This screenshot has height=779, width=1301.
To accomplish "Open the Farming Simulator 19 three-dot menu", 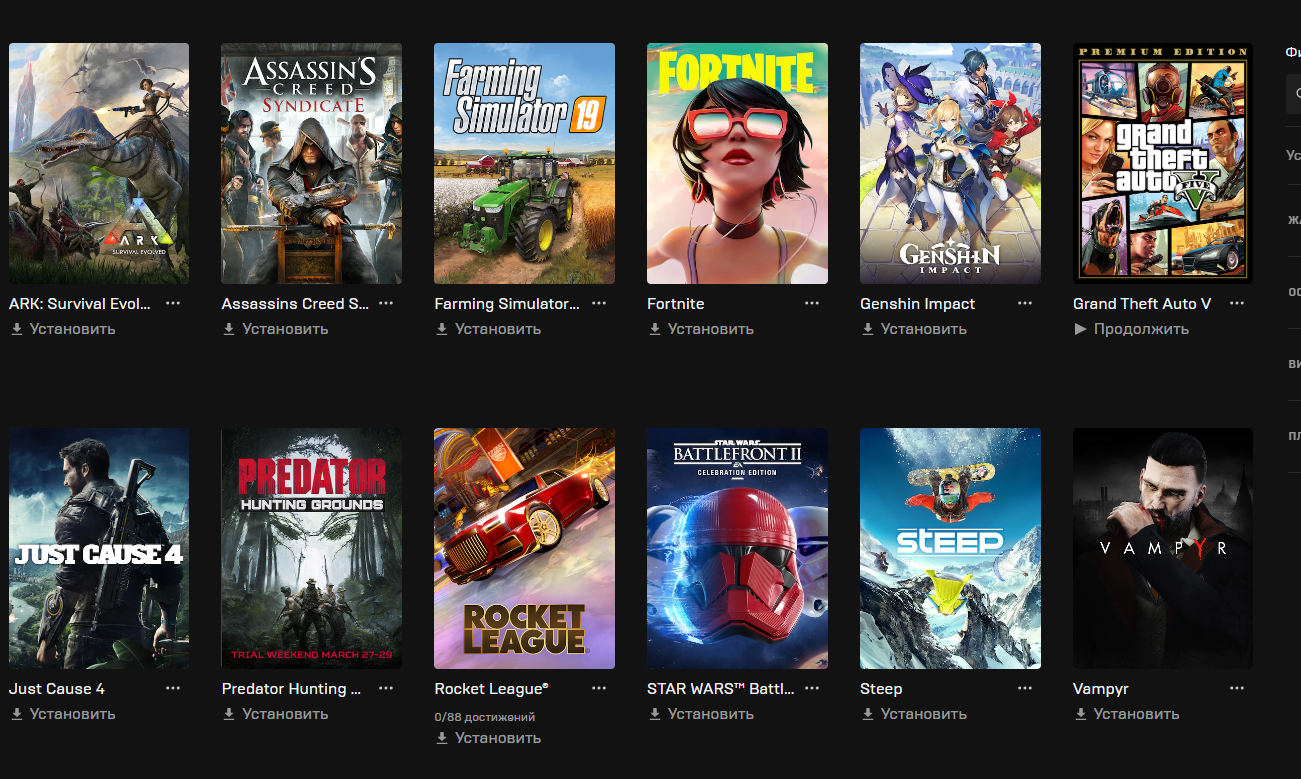I will point(599,303).
